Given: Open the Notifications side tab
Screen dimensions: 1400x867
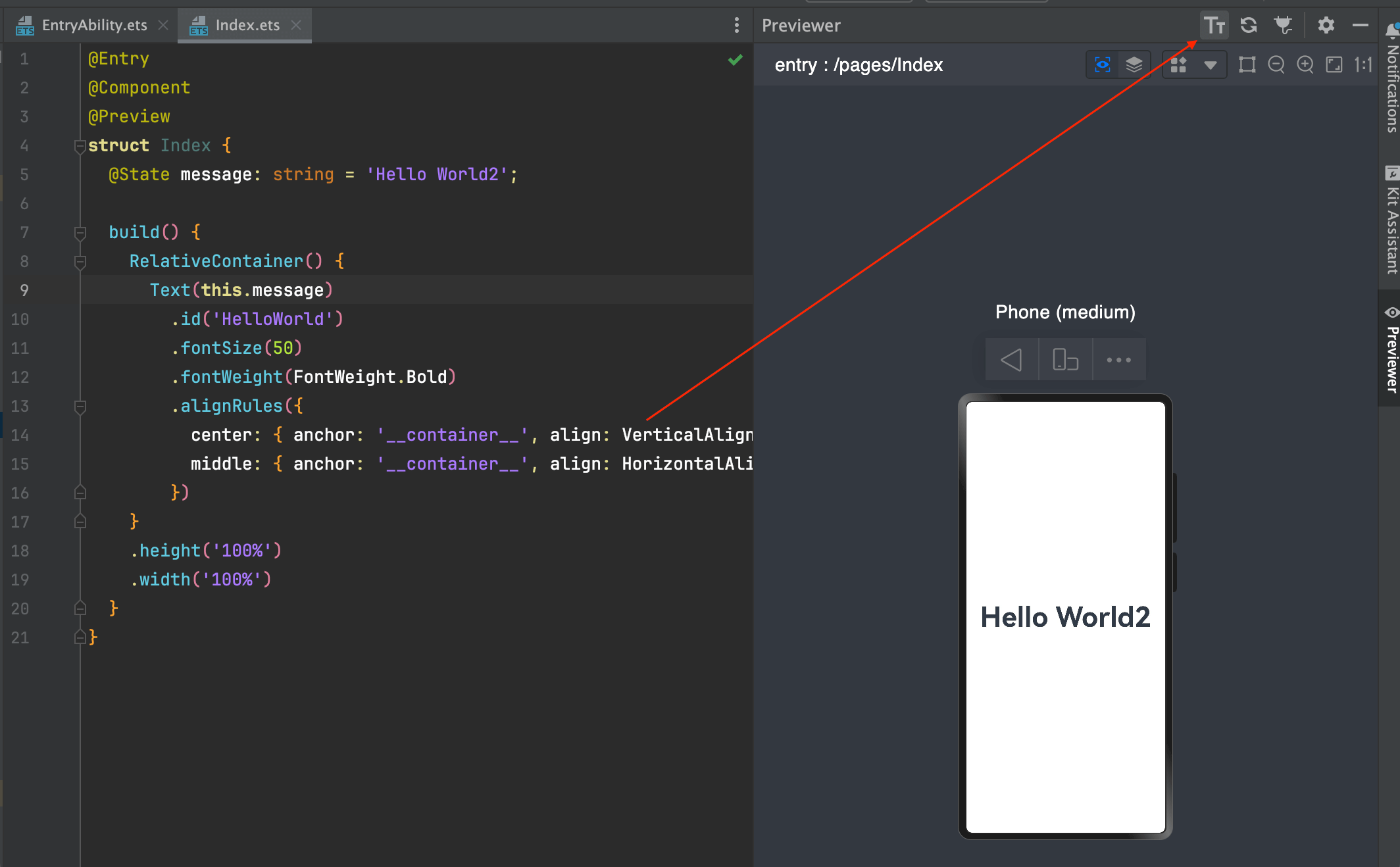Looking at the screenshot, I should coord(1391,79).
